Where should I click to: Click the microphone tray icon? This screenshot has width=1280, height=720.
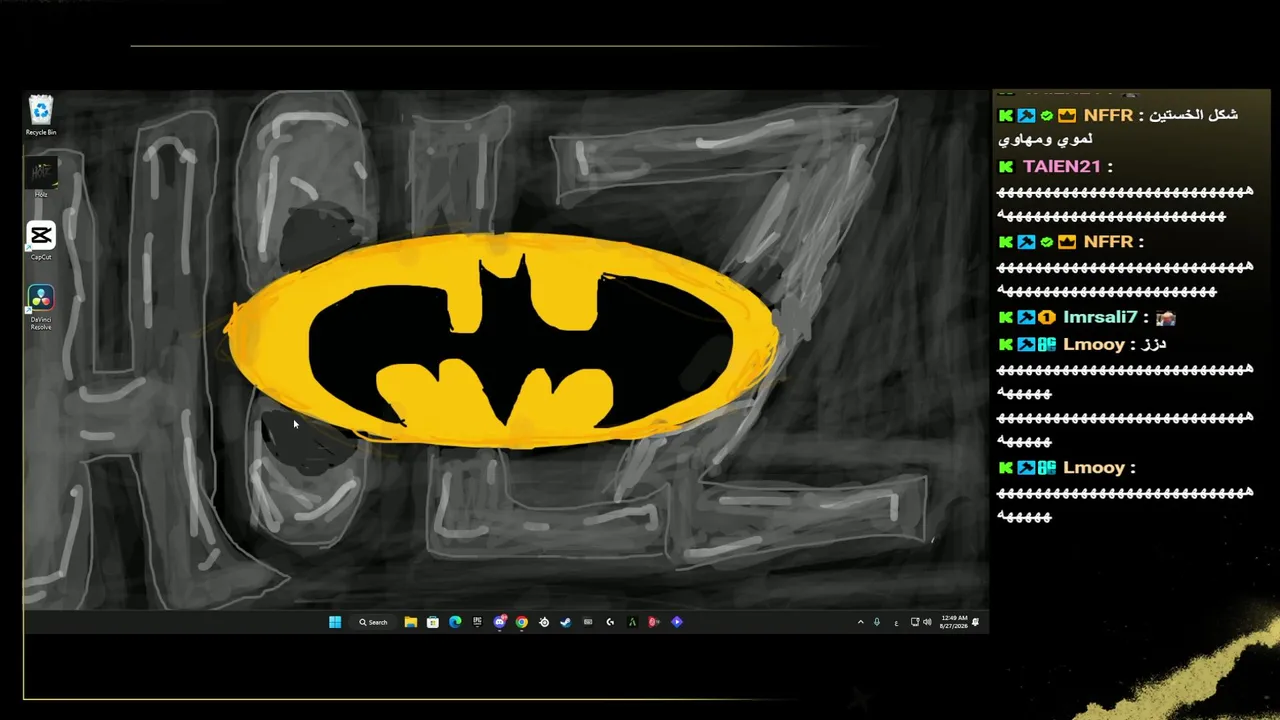click(x=877, y=622)
